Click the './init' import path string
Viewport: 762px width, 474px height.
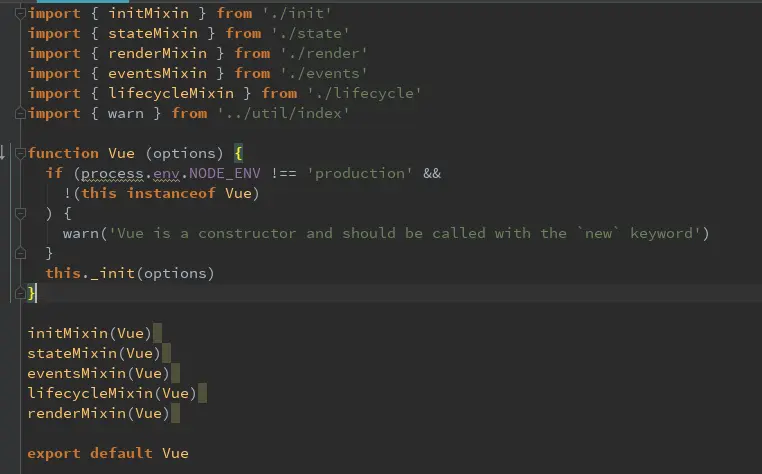click(296, 13)
